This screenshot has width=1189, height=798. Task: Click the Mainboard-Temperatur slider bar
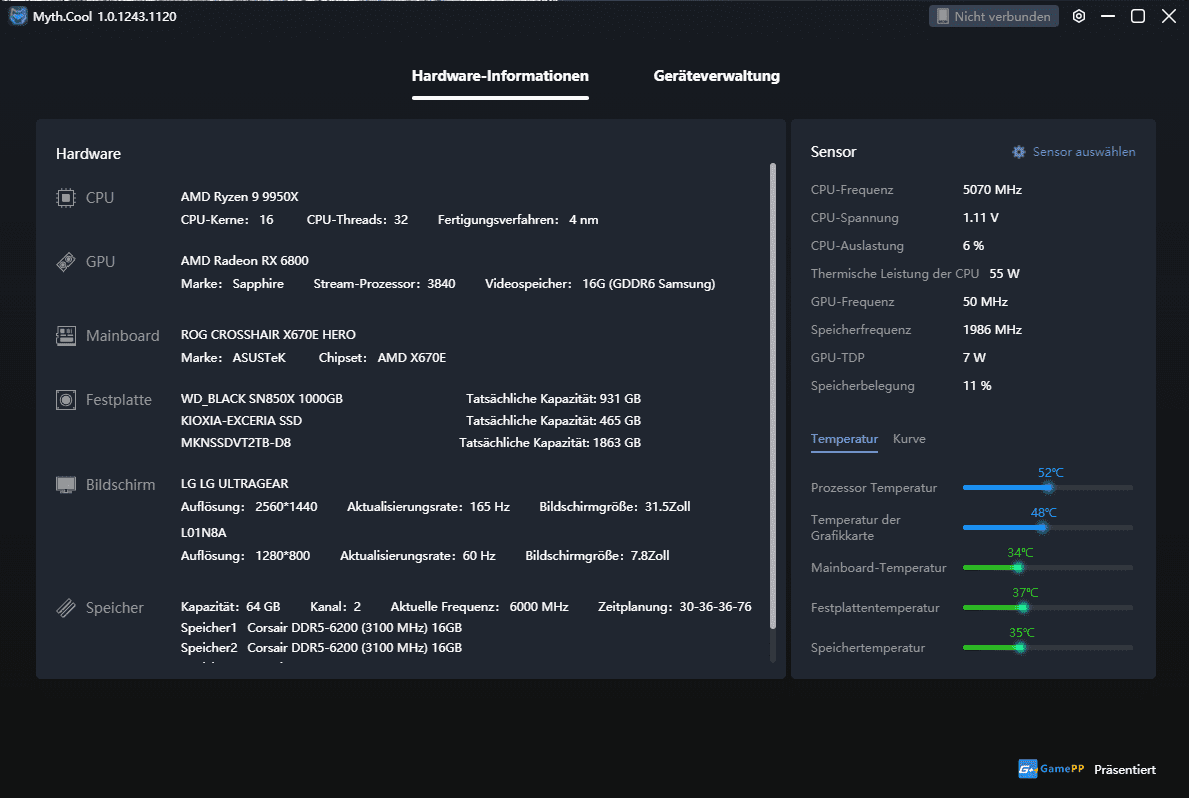[x=1047, y=567]
